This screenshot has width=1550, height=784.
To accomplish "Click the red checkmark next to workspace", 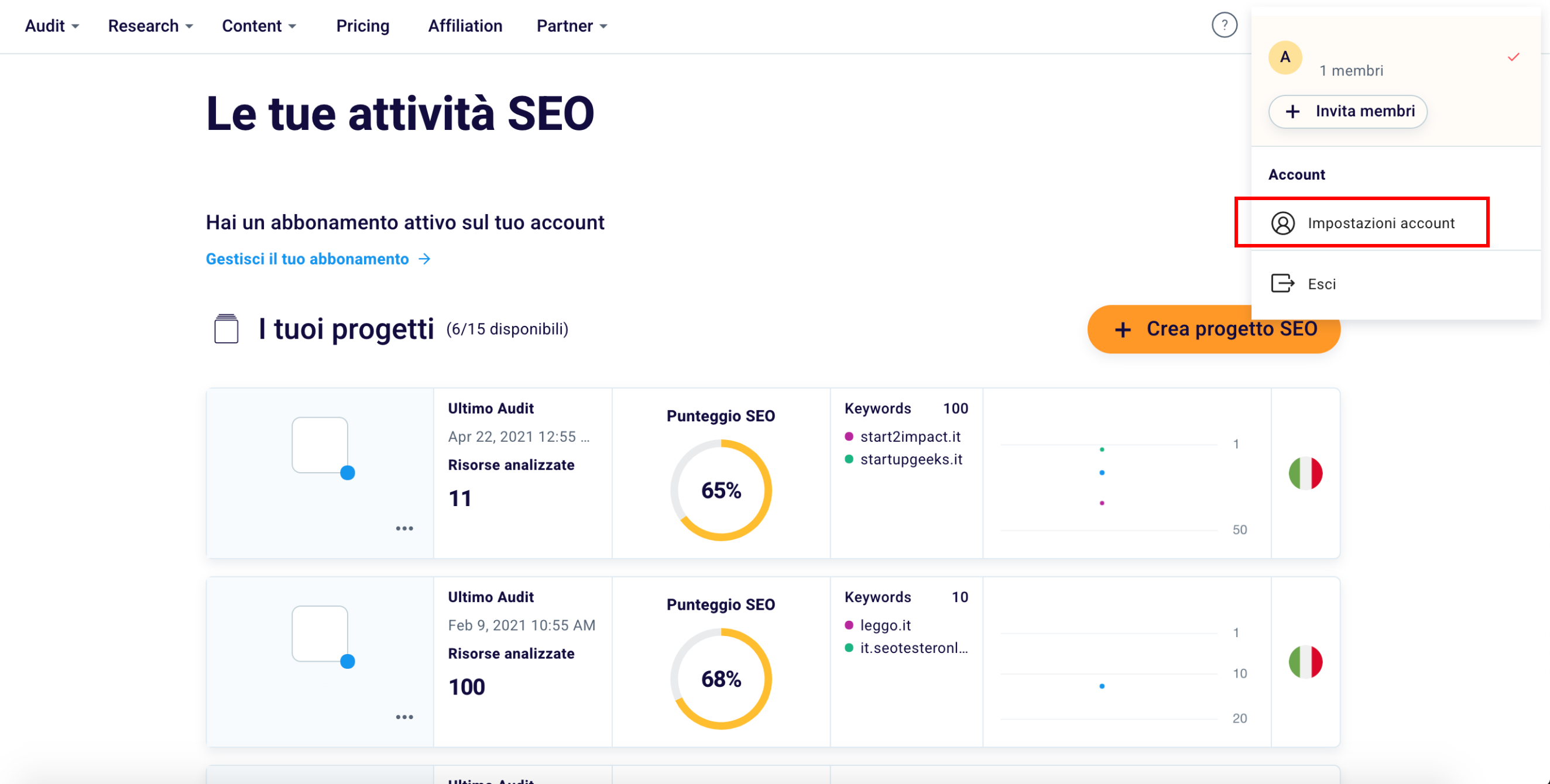I will (x=1513, y=57).
